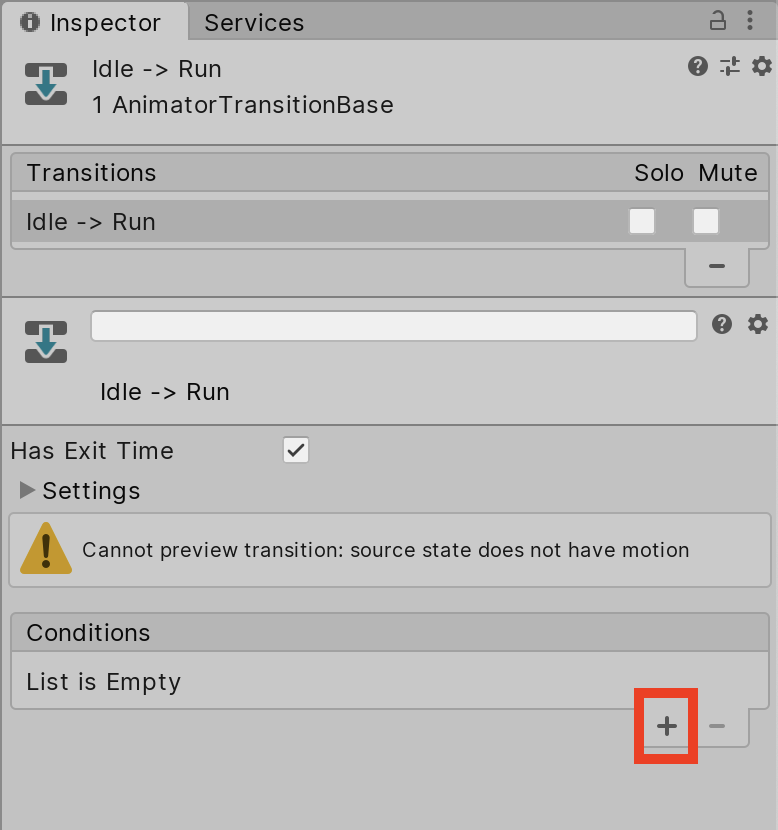Select the Inspector tab
Image resolution: width=778 pixels, height=830 pixels.
pos(94,23)
